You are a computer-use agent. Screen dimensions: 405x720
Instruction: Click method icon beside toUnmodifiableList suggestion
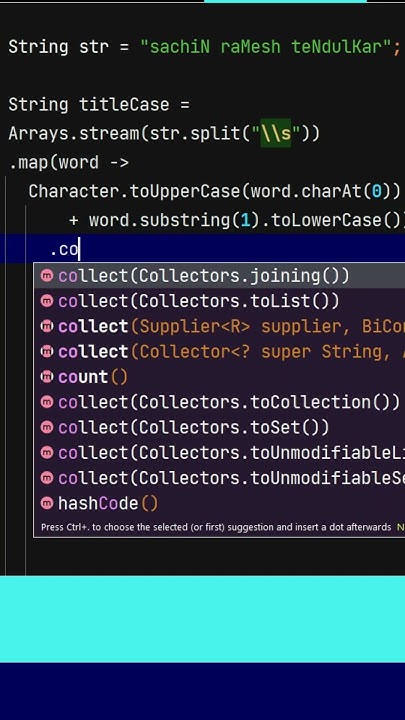tap(47, 453)
